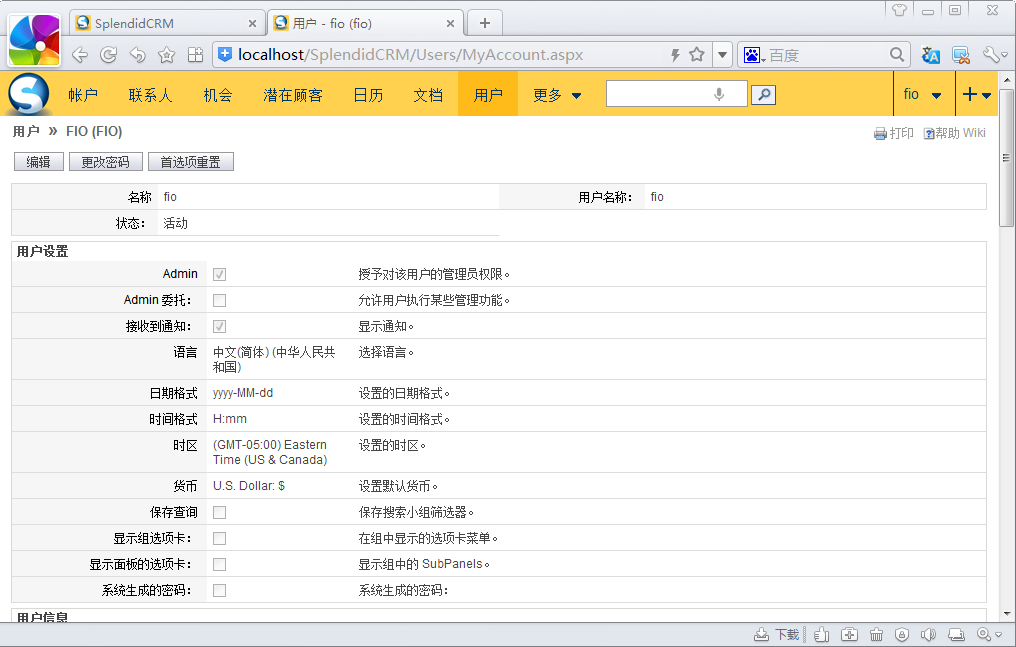Click the shield status bar icon
1016x647 pixels.
(902, 635)
